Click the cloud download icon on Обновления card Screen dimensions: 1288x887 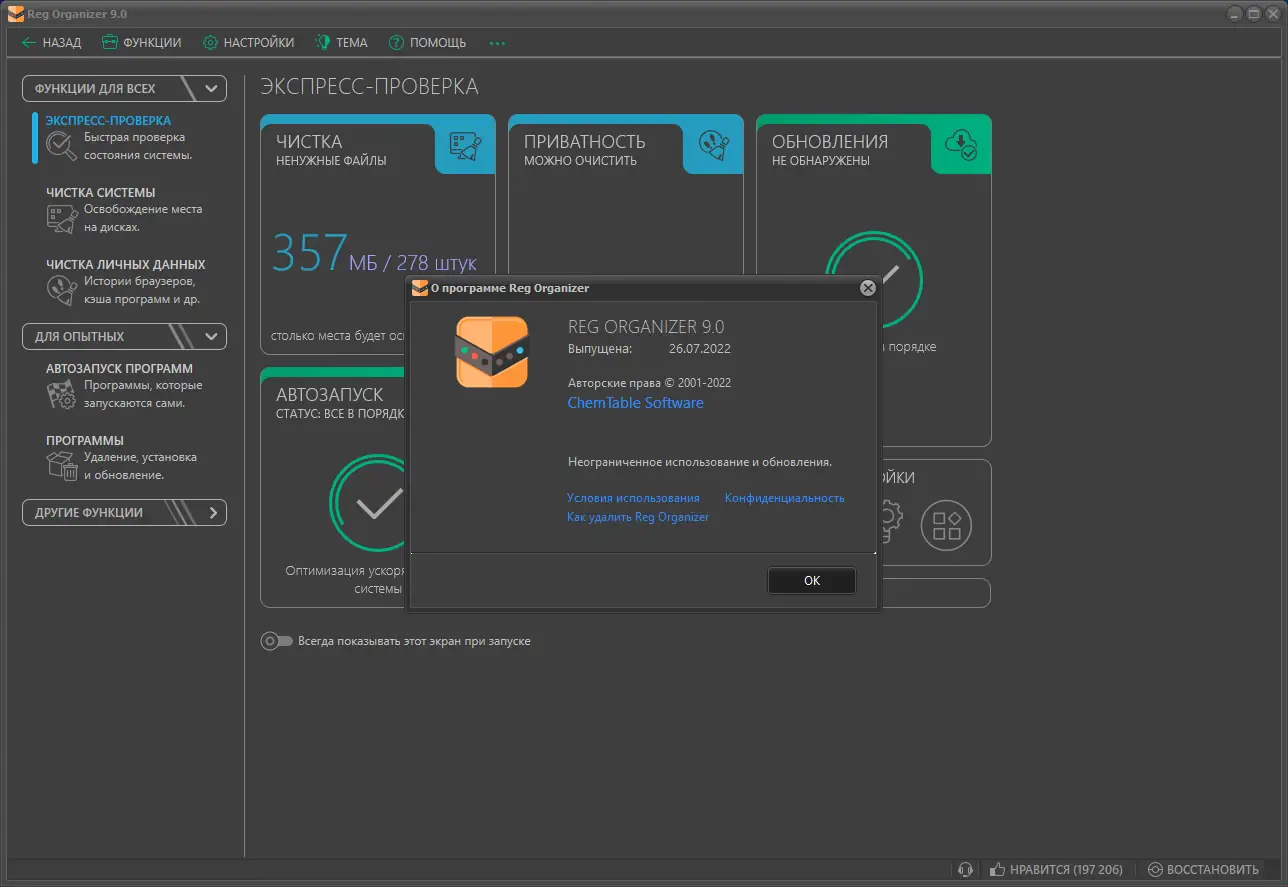(960, 145)
